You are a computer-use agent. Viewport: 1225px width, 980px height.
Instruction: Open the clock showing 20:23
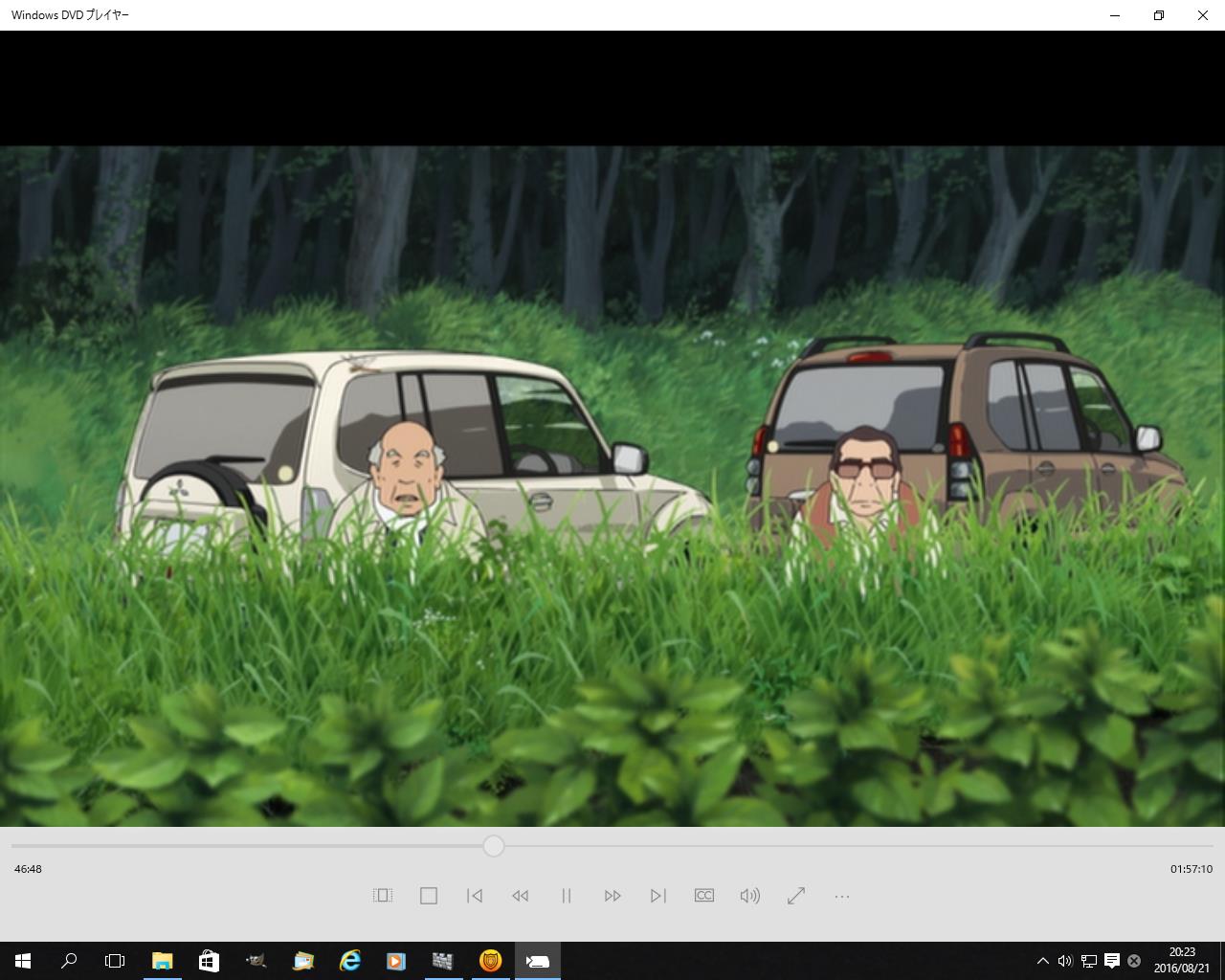[x=1182, y=961]
